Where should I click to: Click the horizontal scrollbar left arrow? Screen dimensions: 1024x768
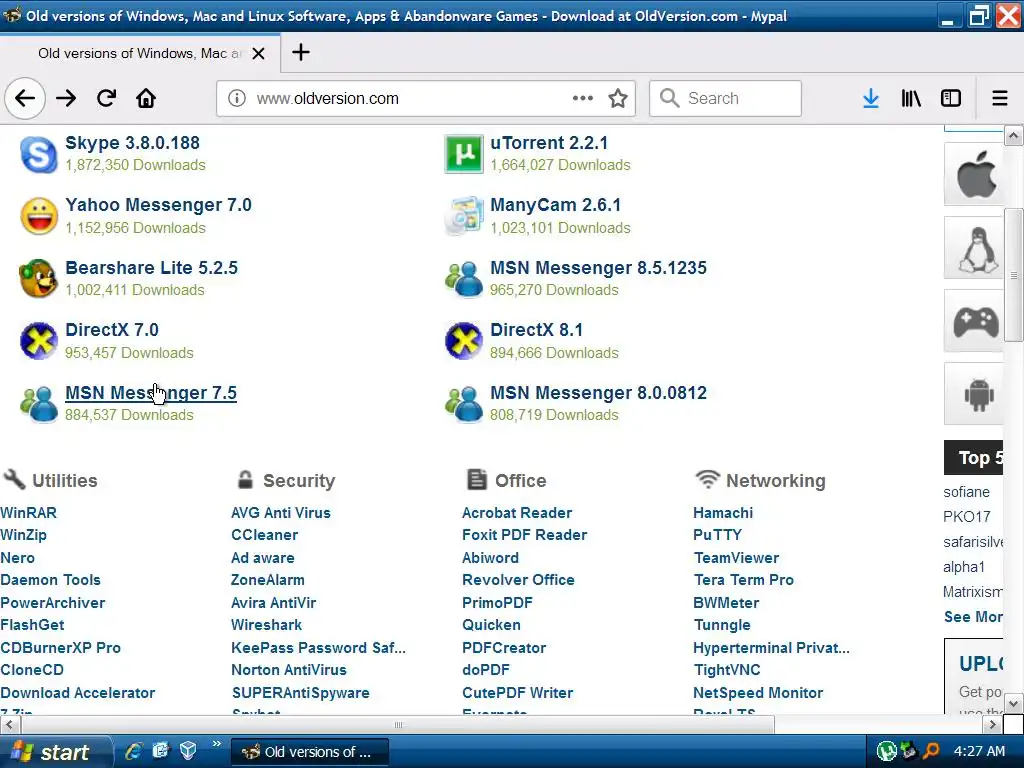point(9,724)
